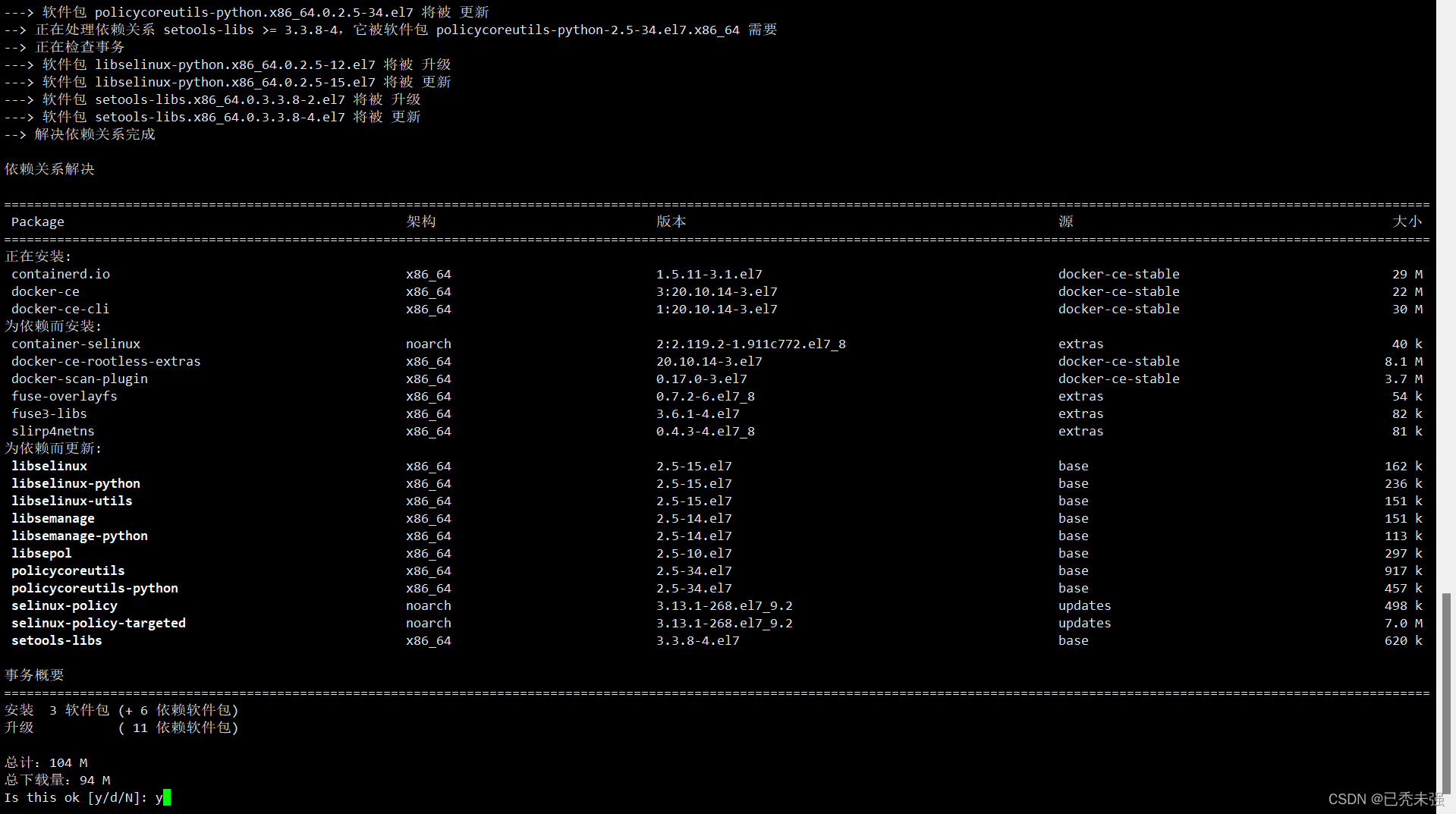The image size is (1456, 814).
Task: Click selinux-policy-targeted package name
Action: (x=99, y=623)
